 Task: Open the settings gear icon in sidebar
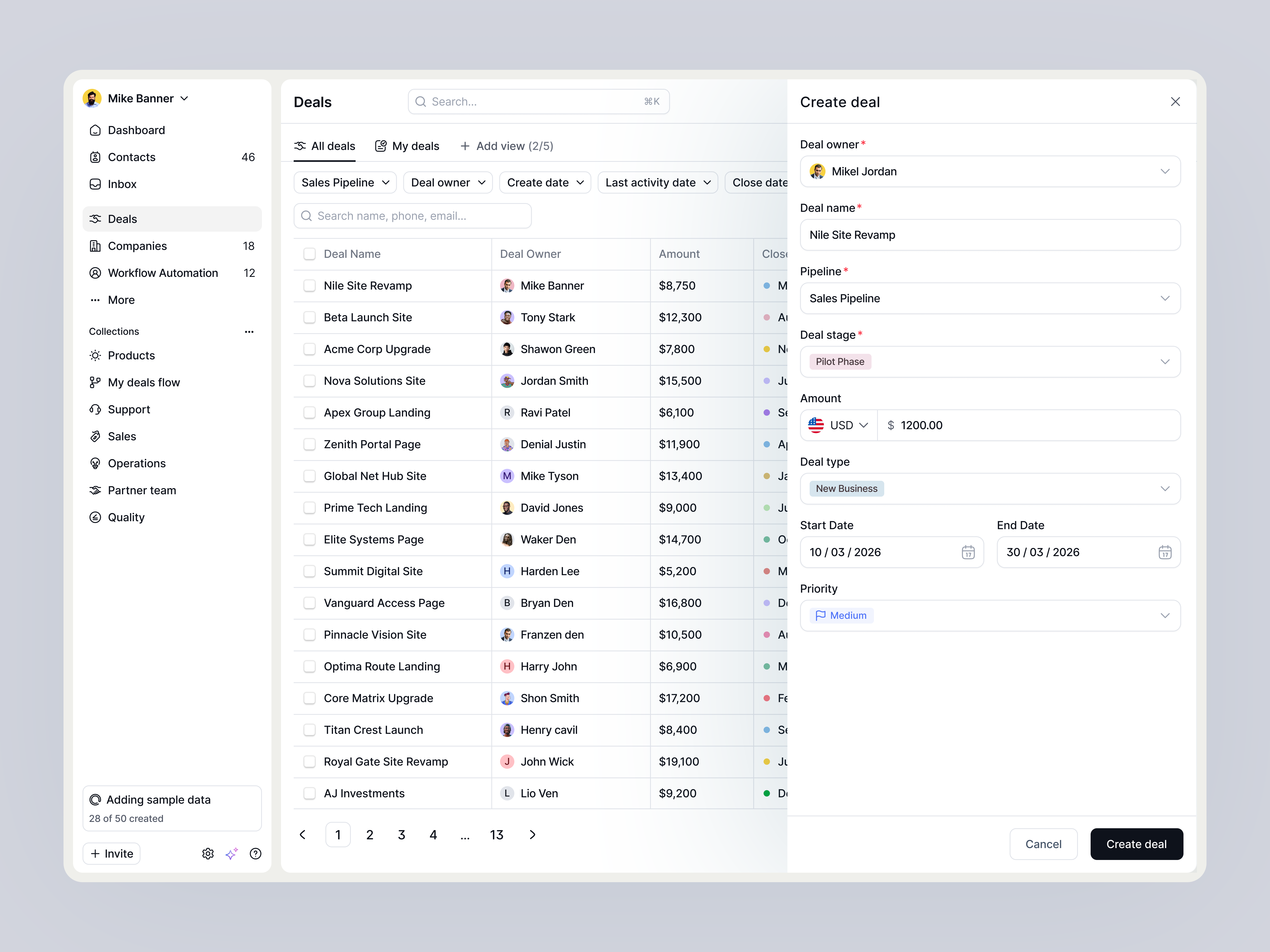point(208,854)
